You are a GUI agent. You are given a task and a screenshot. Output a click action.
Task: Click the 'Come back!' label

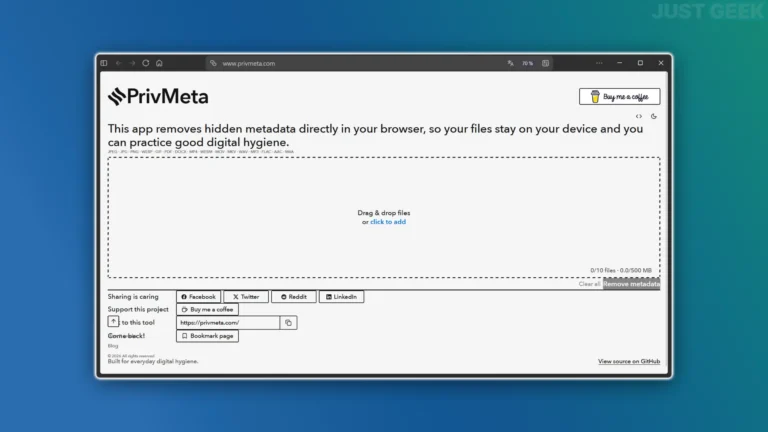tap(126, 336)
